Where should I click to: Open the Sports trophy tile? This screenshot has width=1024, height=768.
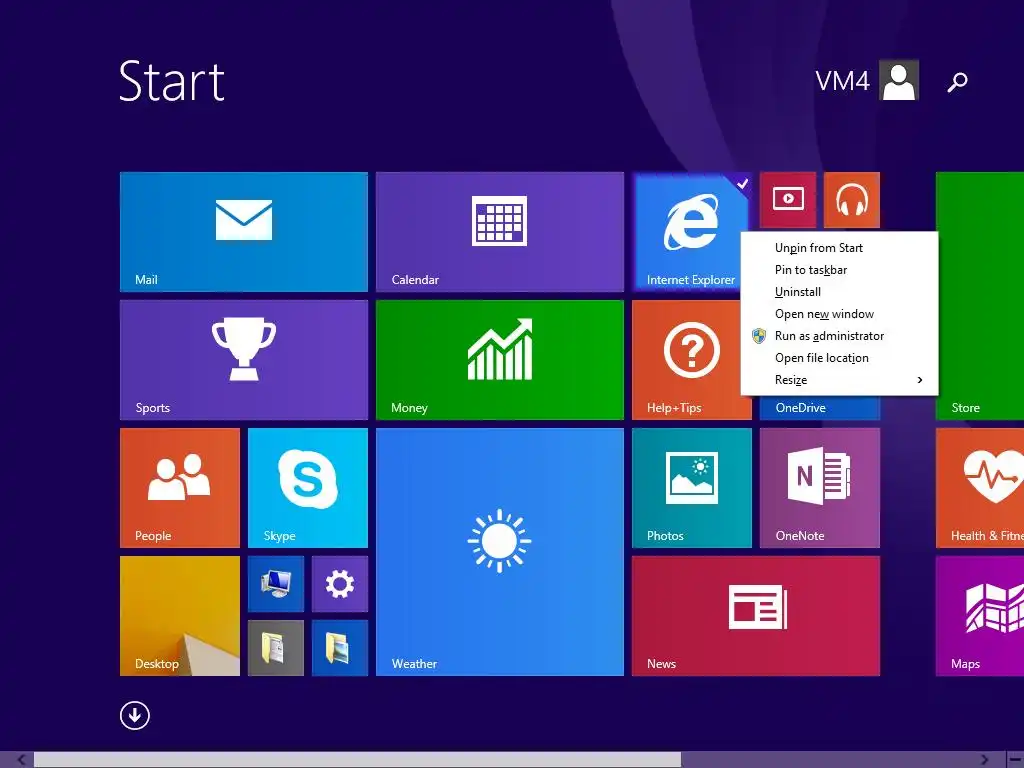point(244,360)
